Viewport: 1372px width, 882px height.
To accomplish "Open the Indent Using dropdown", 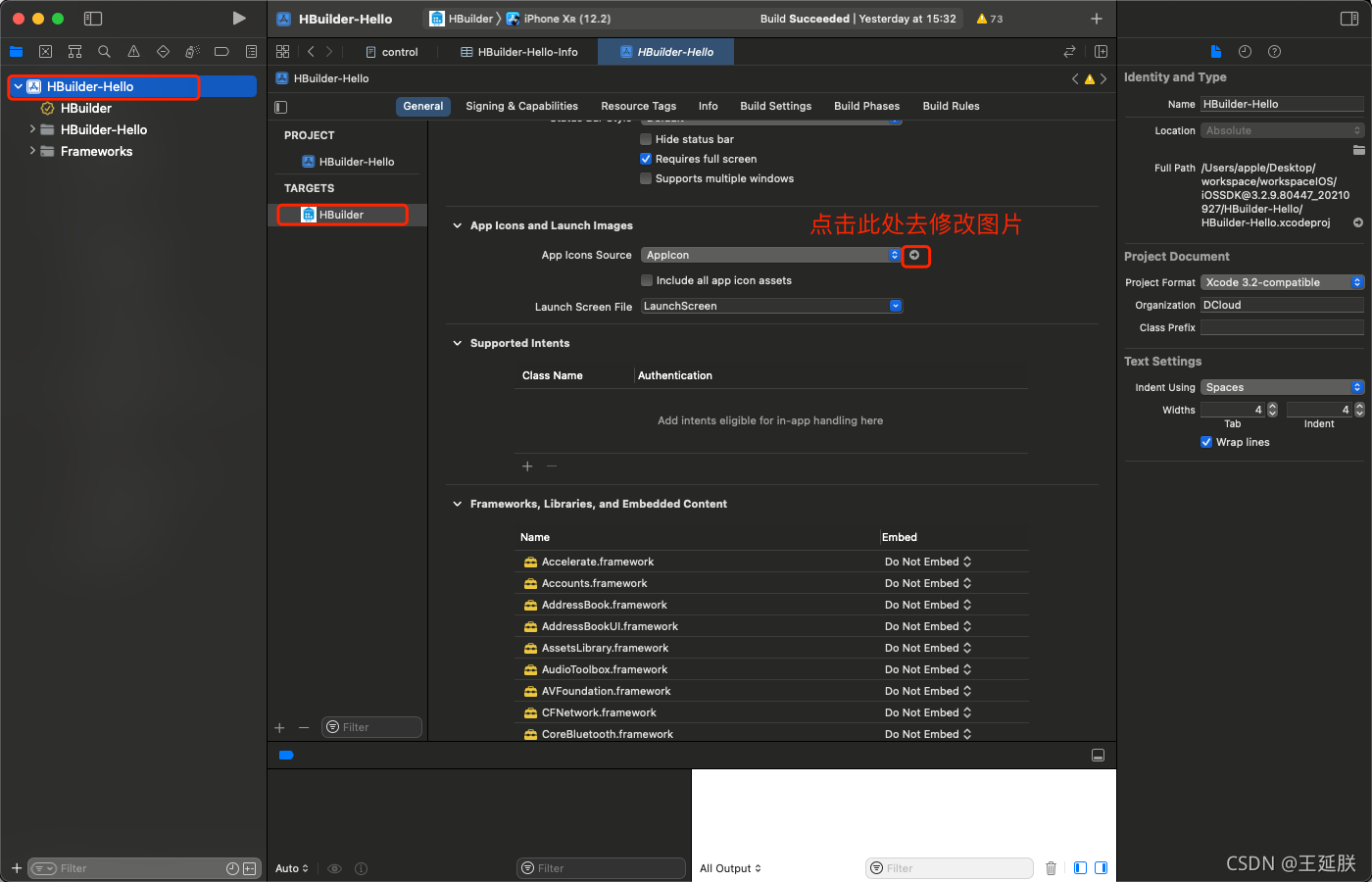I will tap(1282, 387).
